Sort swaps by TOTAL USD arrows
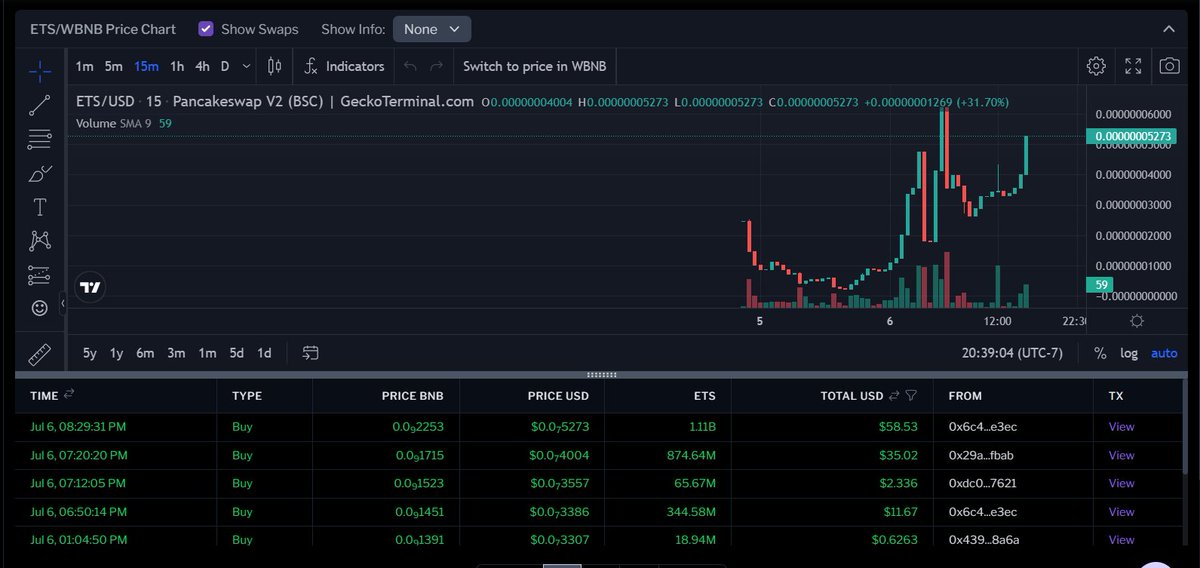The height and width of the screenshot is (568, 1200). [x=895, y=395]
